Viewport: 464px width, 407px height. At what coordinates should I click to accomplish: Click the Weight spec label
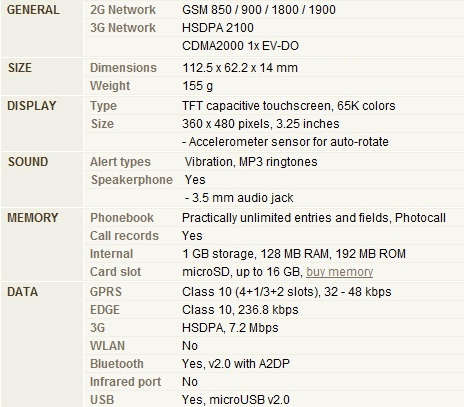110,86
